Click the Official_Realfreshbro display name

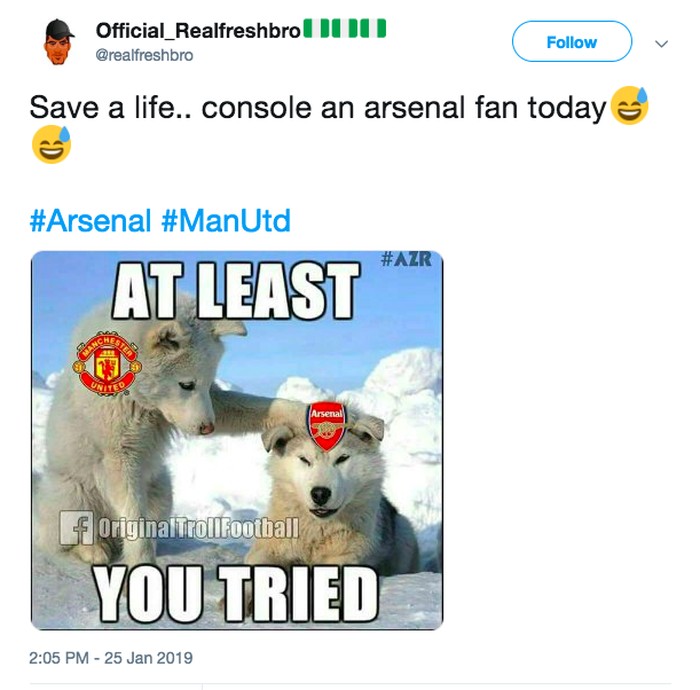197,31
